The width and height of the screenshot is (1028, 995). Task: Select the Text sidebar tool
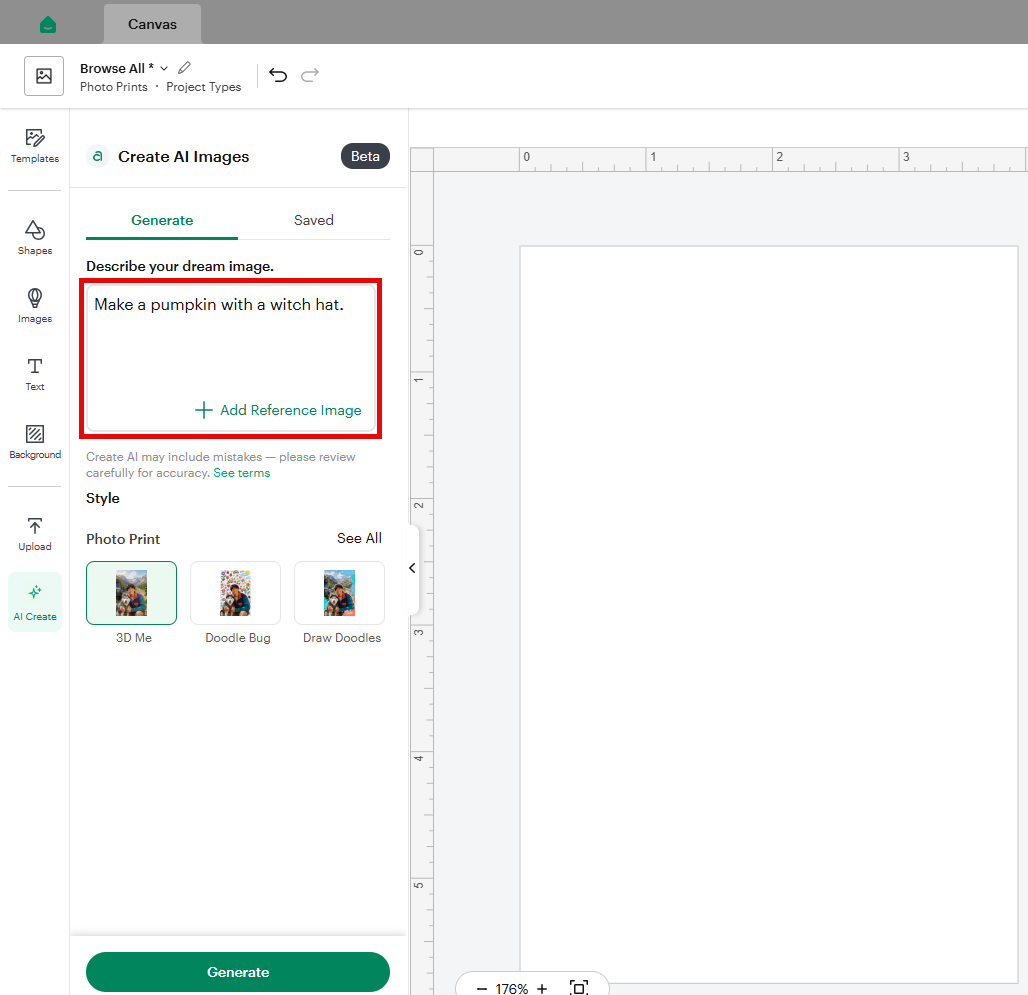[35, 374]
